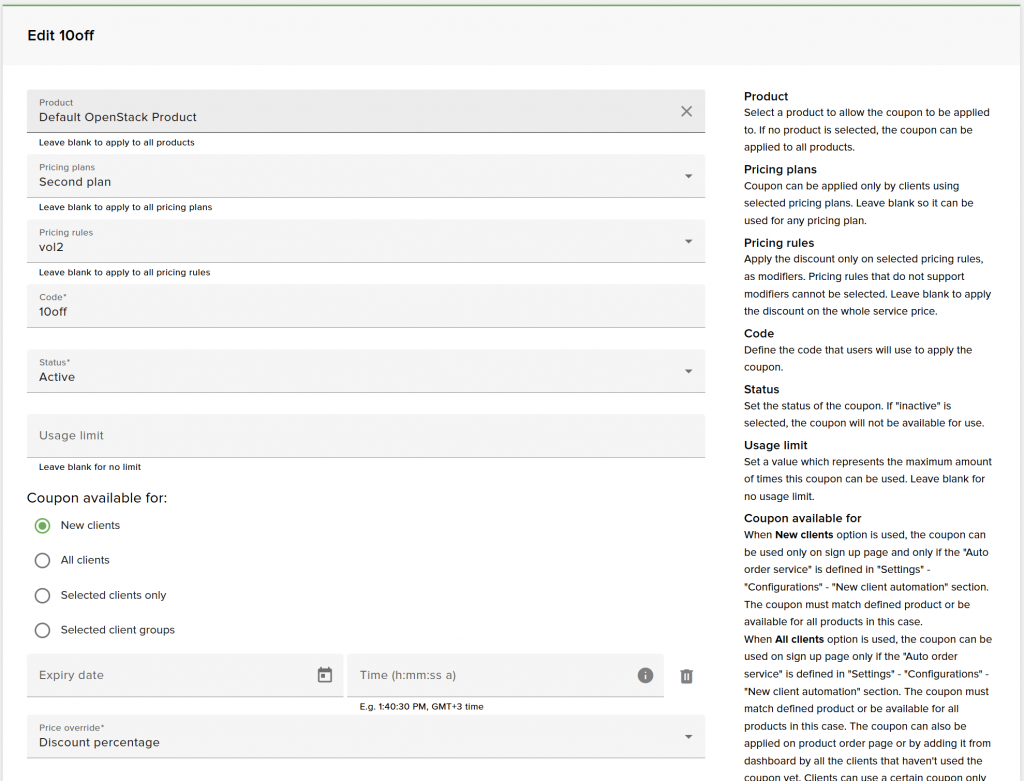
Task: Click the Product field value
Action: coord(118,117)
